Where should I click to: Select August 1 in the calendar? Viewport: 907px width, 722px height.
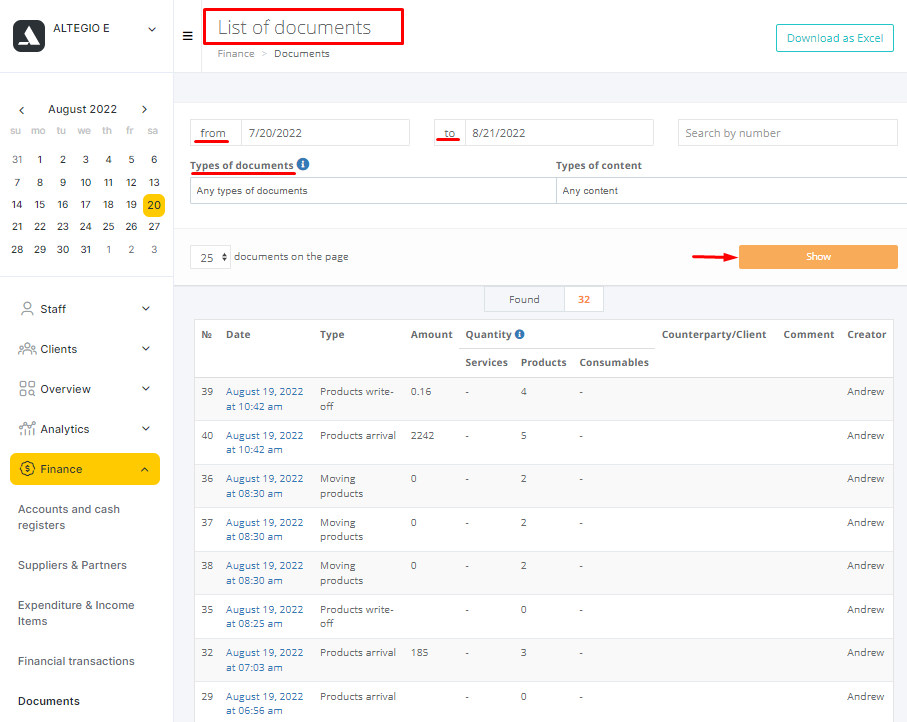40,160
